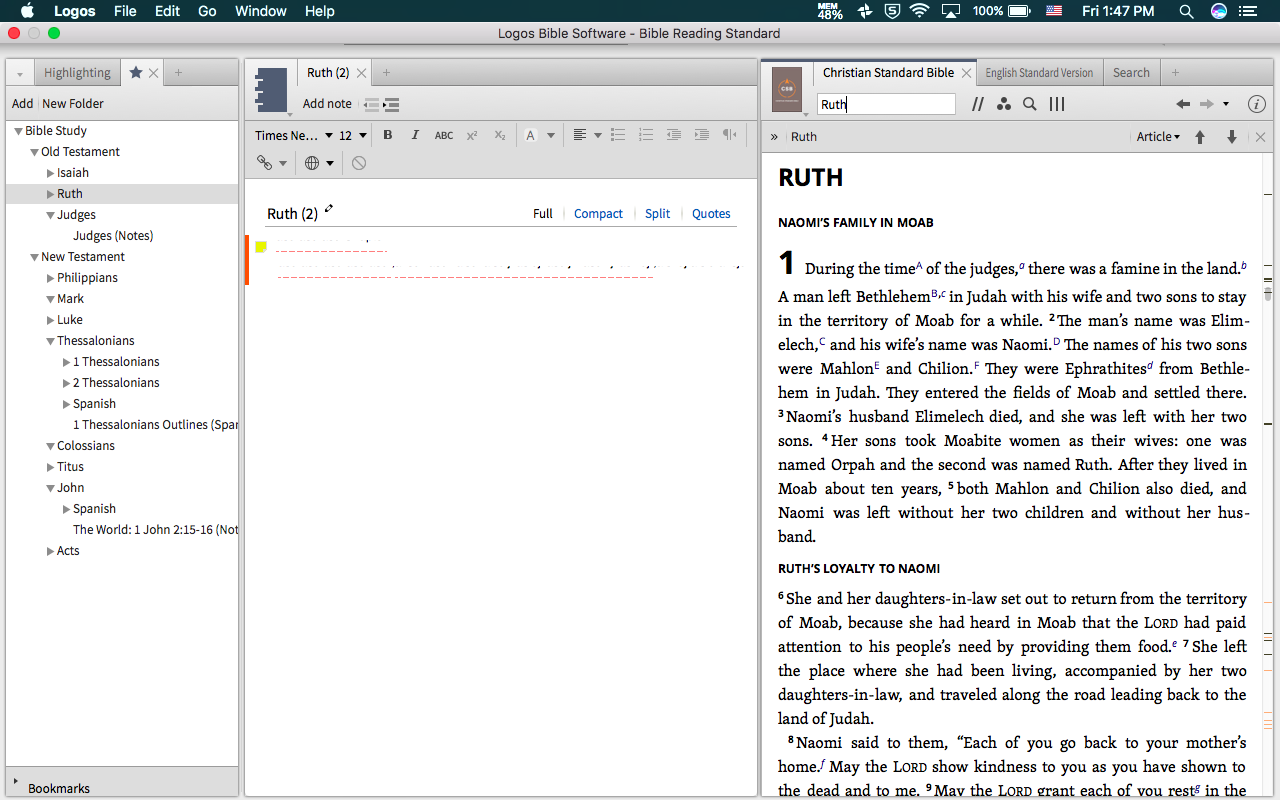Open the navigation history dropdown arrow
1280x800 pixels.
[x=1226, y=104]
